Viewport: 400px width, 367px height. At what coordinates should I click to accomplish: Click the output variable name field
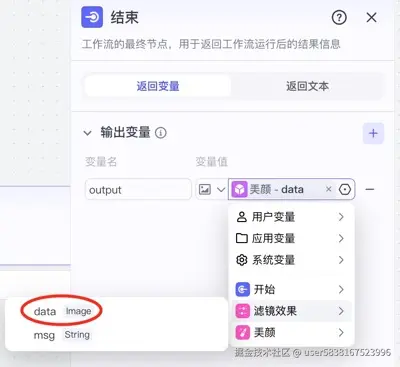coord(138,189)
